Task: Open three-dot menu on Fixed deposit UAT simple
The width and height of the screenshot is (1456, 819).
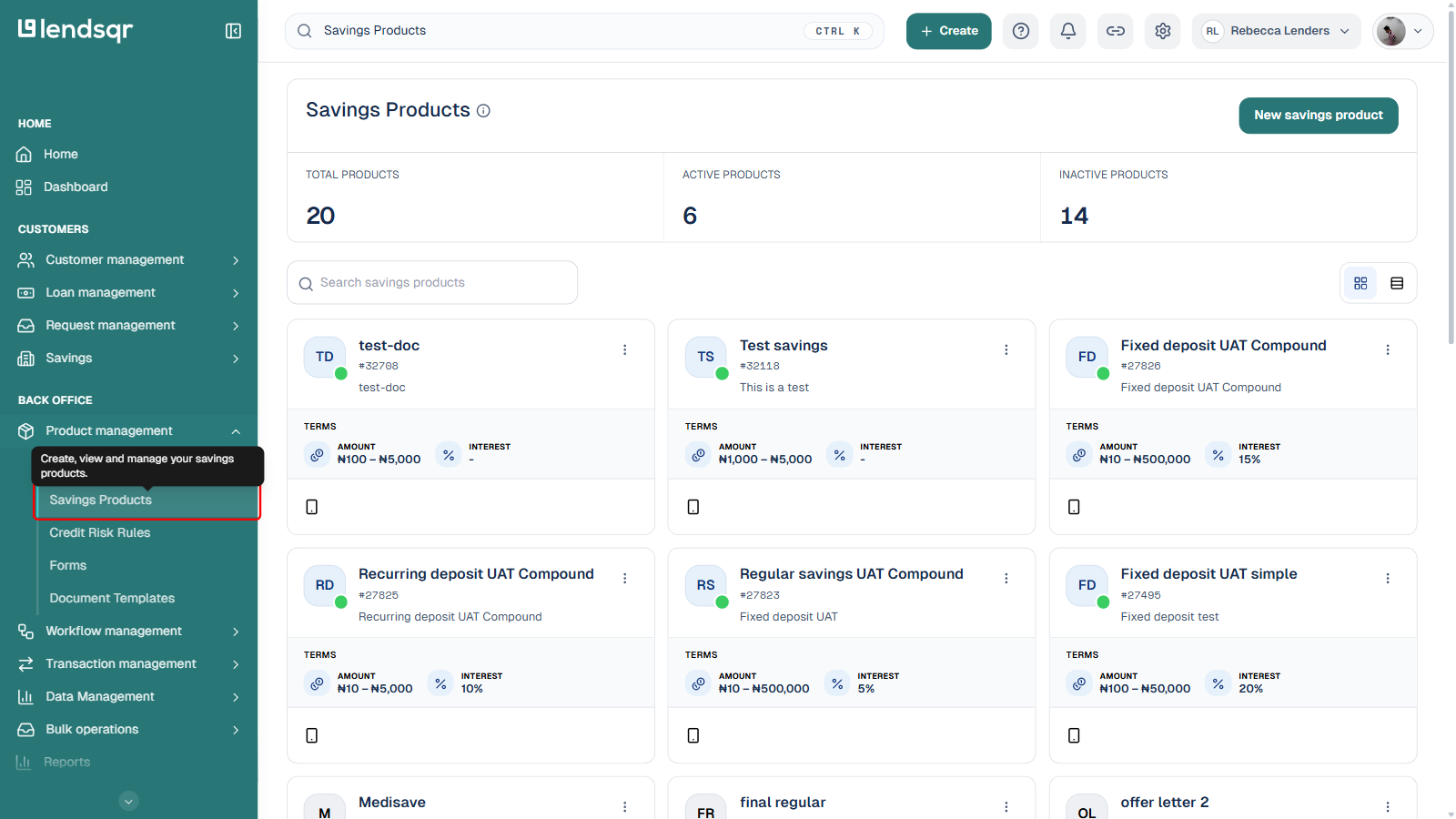Action: pyautogui.click(x=1388, y=578)
